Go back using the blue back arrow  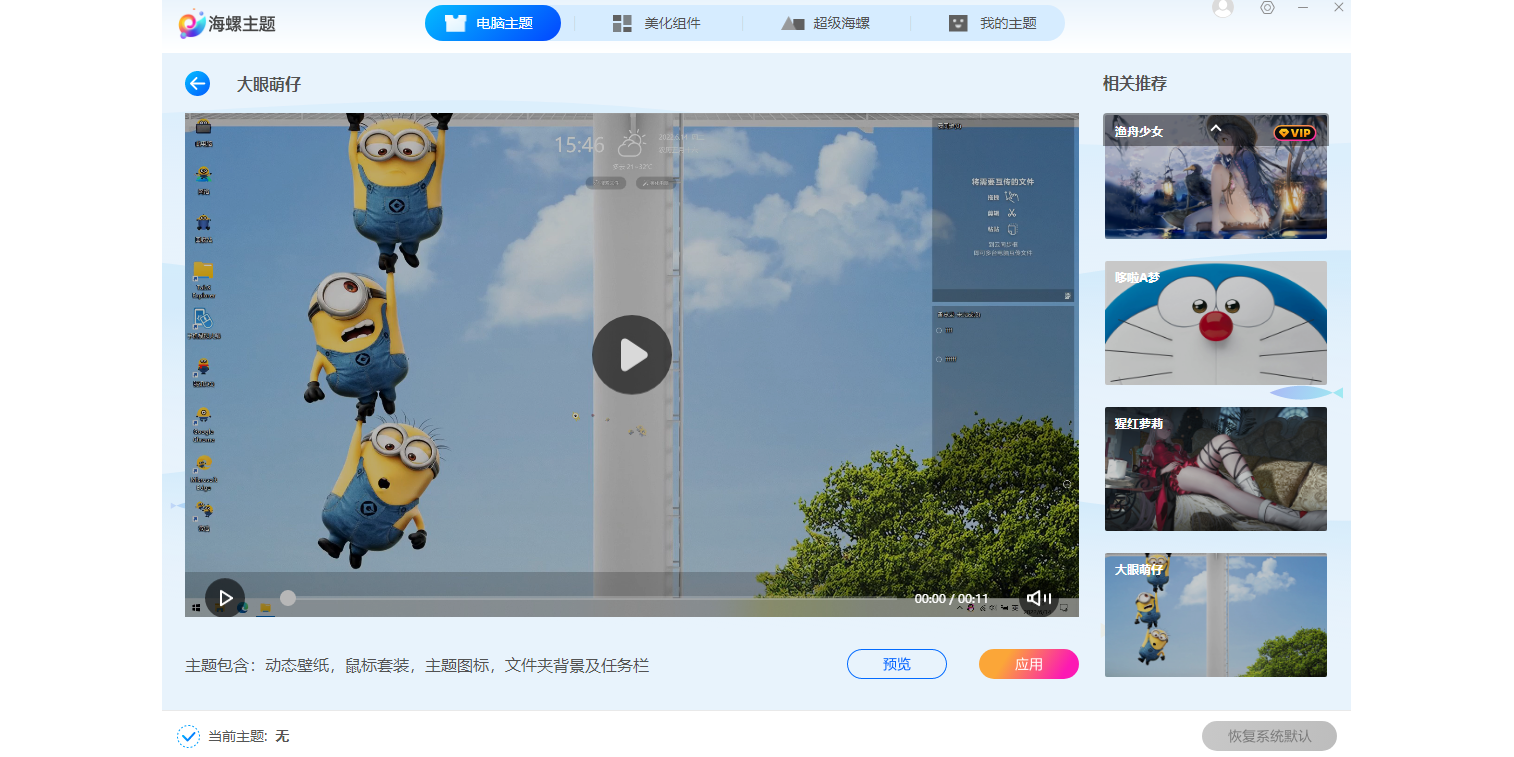click(x=197, y=84)
